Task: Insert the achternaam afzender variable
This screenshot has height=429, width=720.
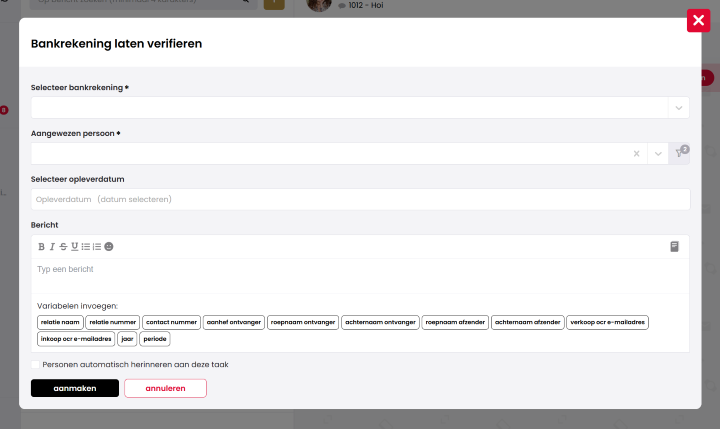Action: click(x=528, y=322)
